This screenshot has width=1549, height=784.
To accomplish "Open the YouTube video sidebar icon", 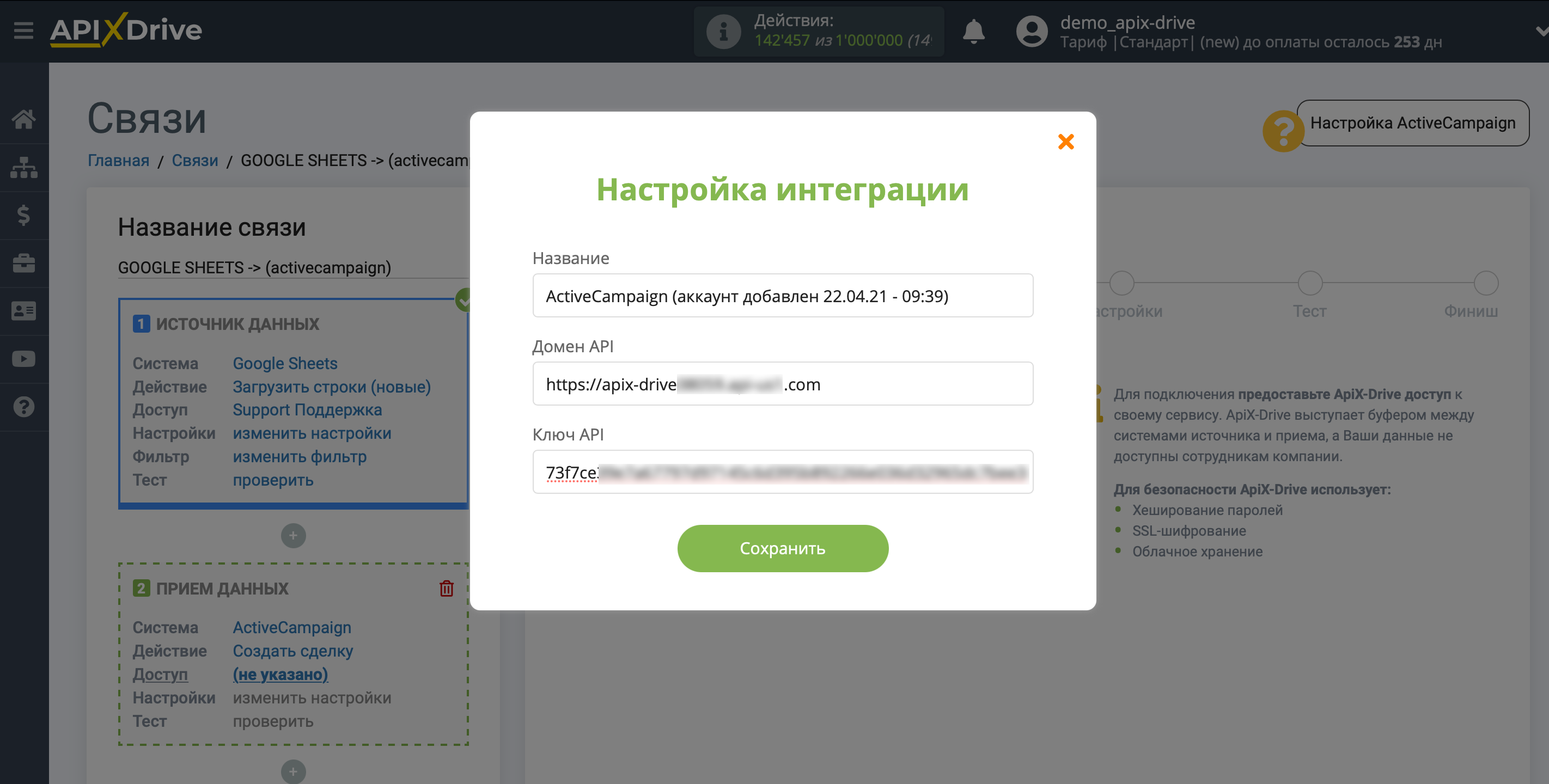I will point(23,359).
